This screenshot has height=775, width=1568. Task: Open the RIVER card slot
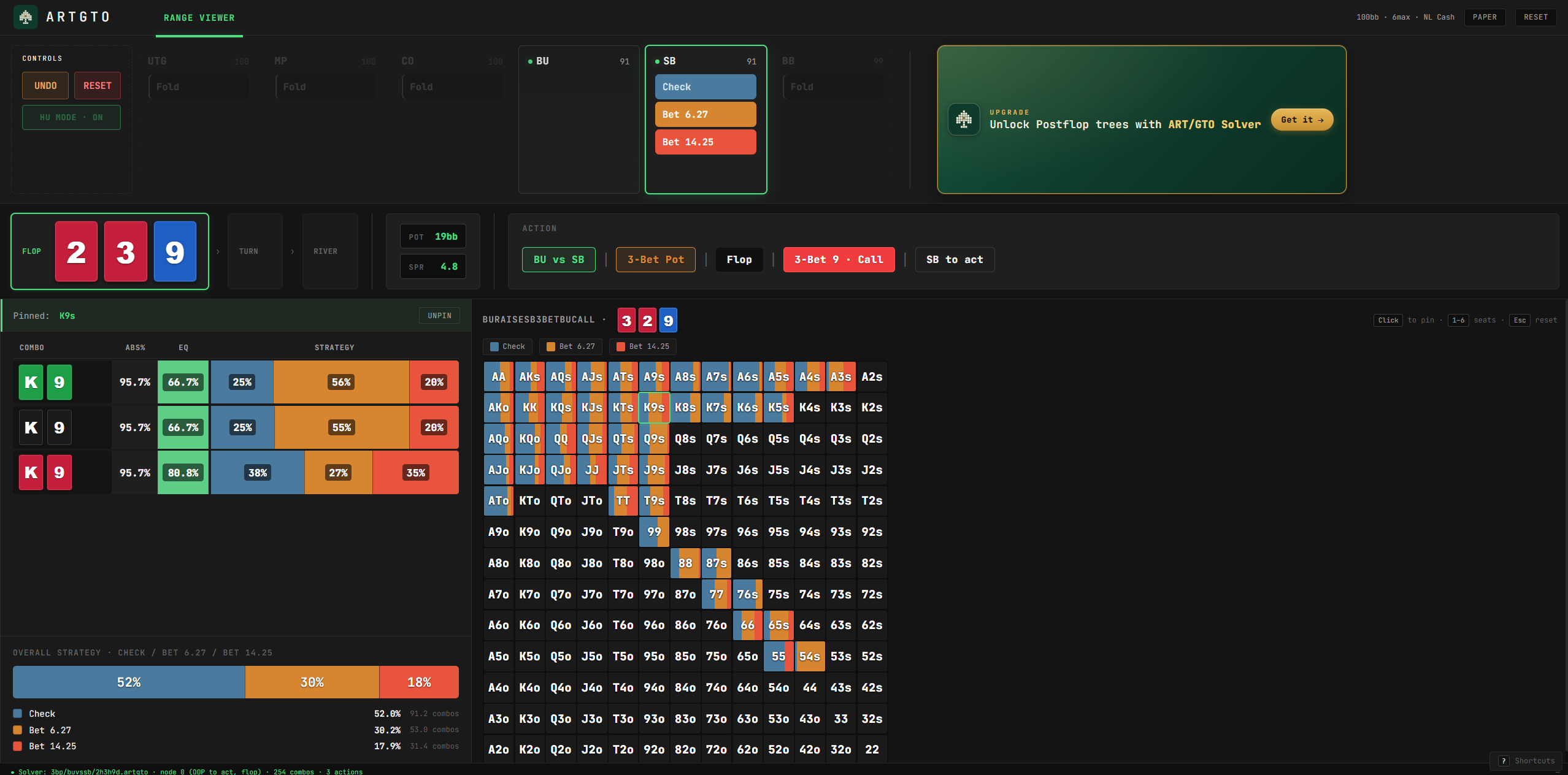pyautogui.click(x=330, y=251)
